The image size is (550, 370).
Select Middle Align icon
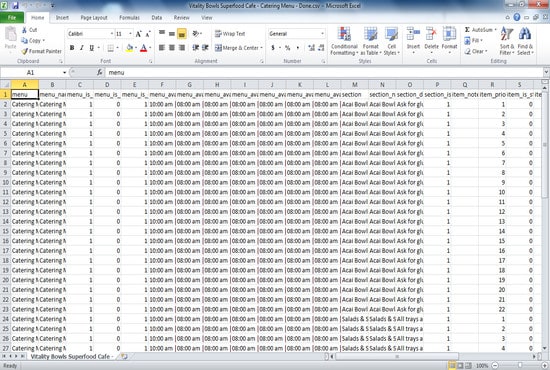(172, 34)
